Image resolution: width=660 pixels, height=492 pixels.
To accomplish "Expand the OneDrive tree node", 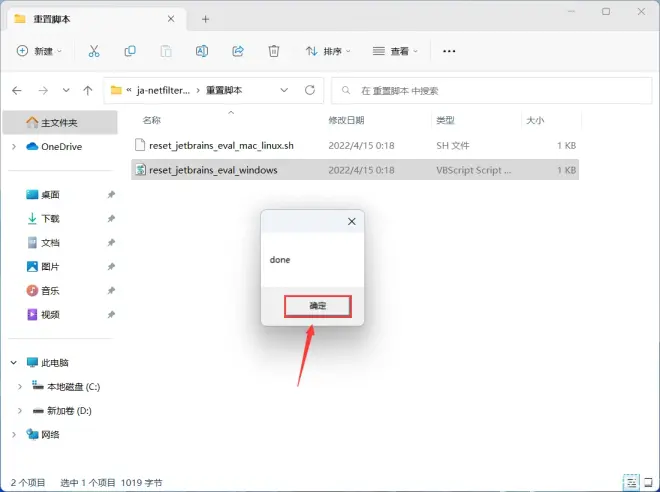I will click(x=14, y=146).
